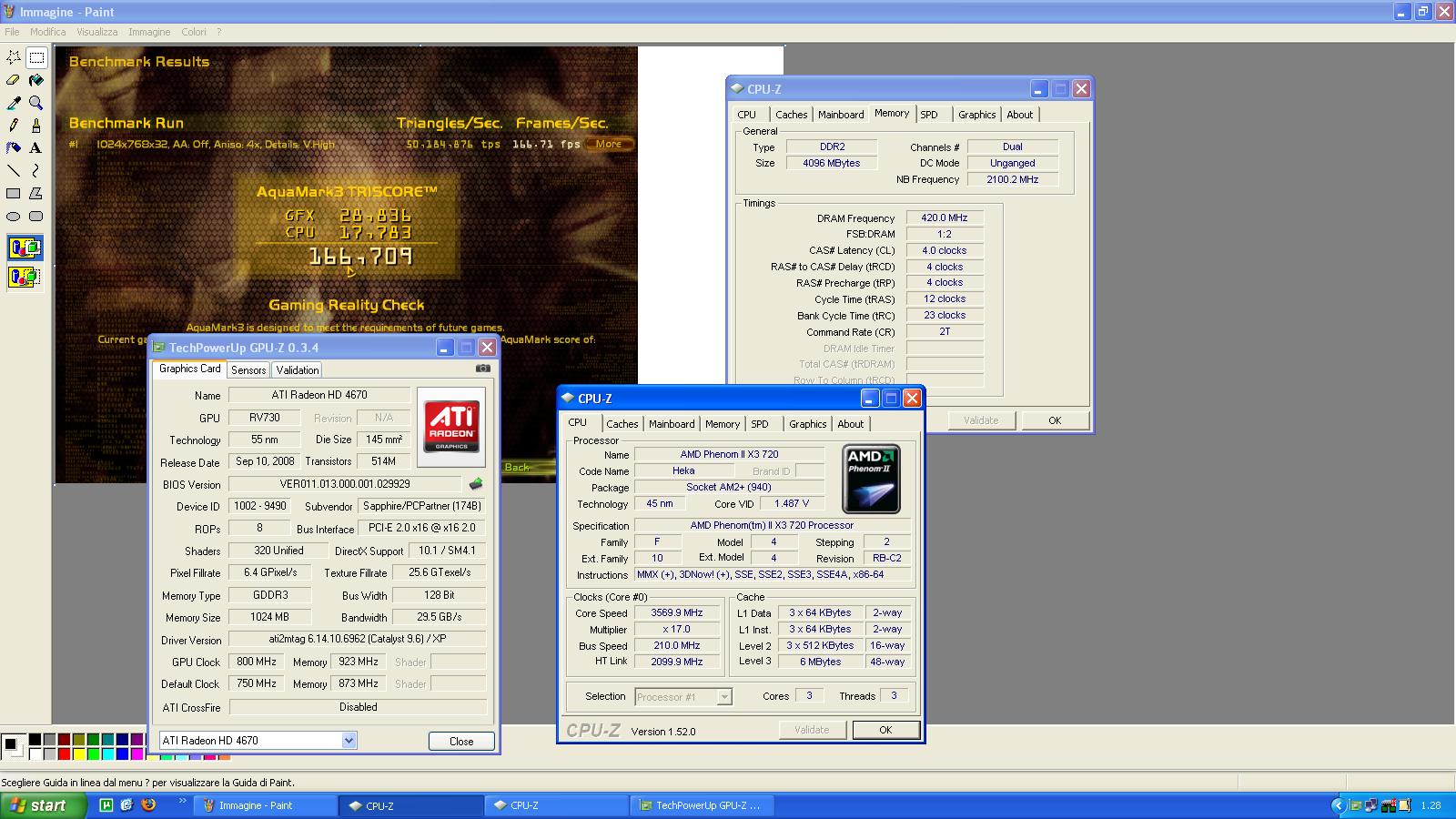The height and width of the screenshot is (819, 1456).
Task: Choose the Brush tool in Paint
Action: tap(36, 126)
